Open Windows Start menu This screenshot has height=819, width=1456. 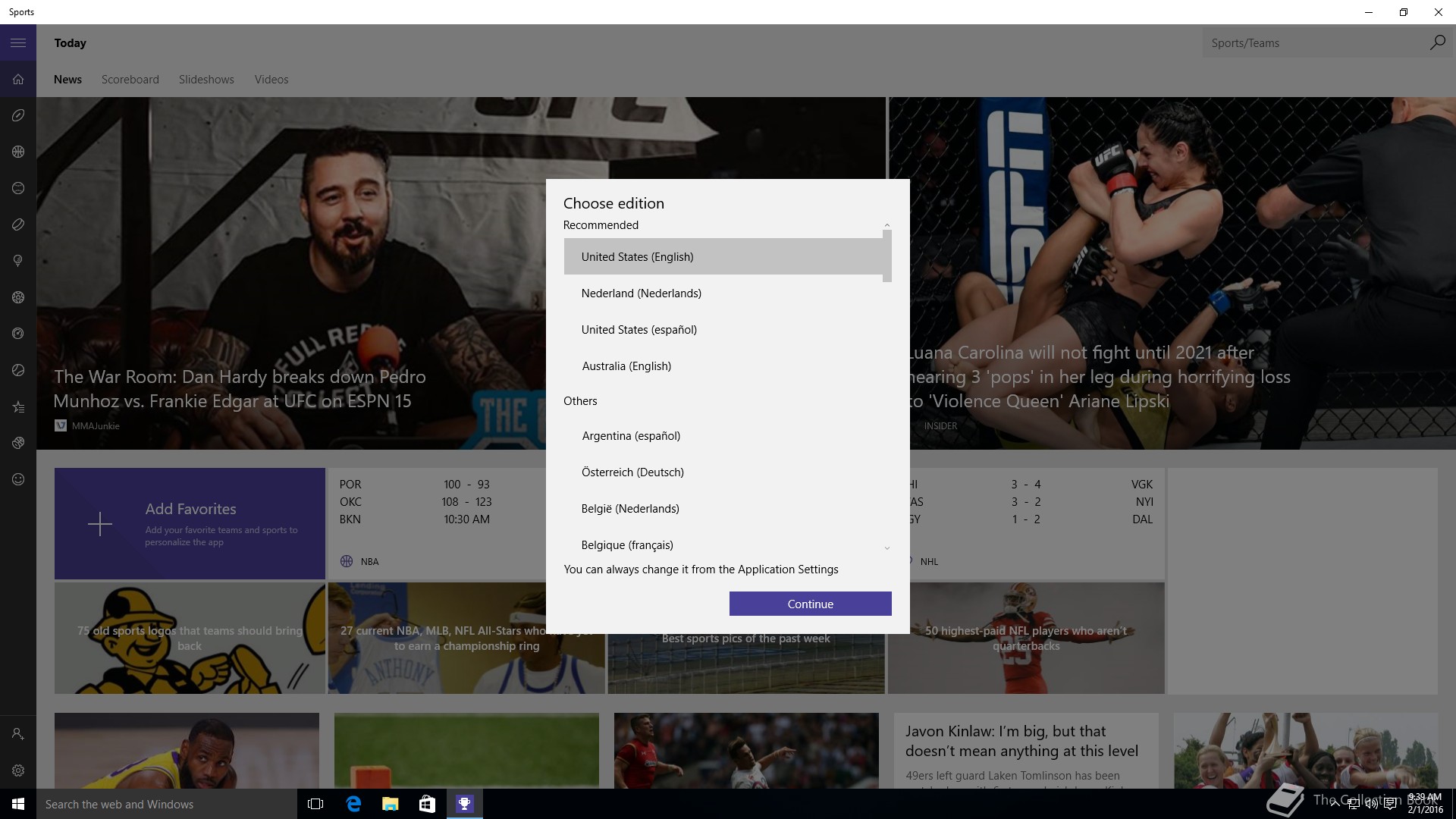tap(18, 804)
